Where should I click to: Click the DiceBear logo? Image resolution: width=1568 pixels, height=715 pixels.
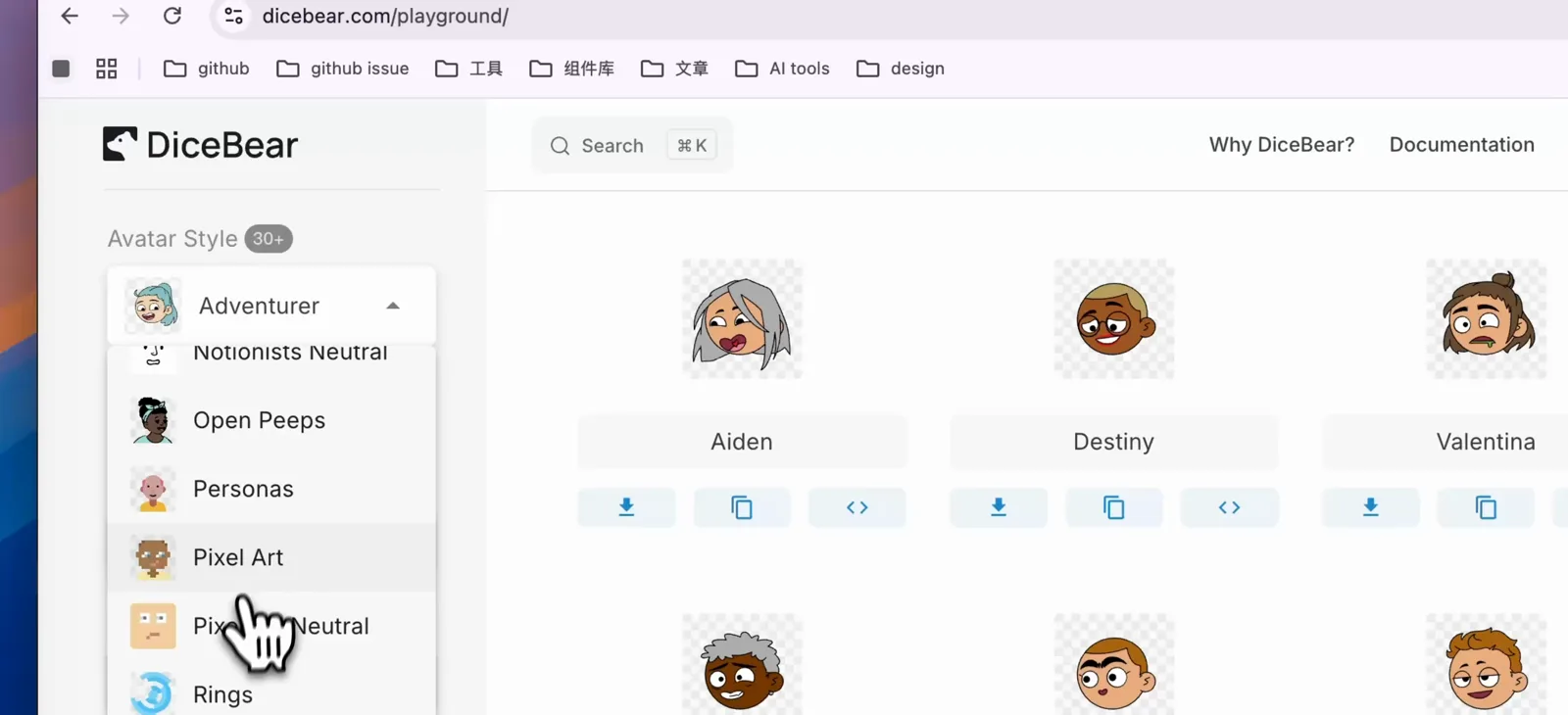coord(200,145)
